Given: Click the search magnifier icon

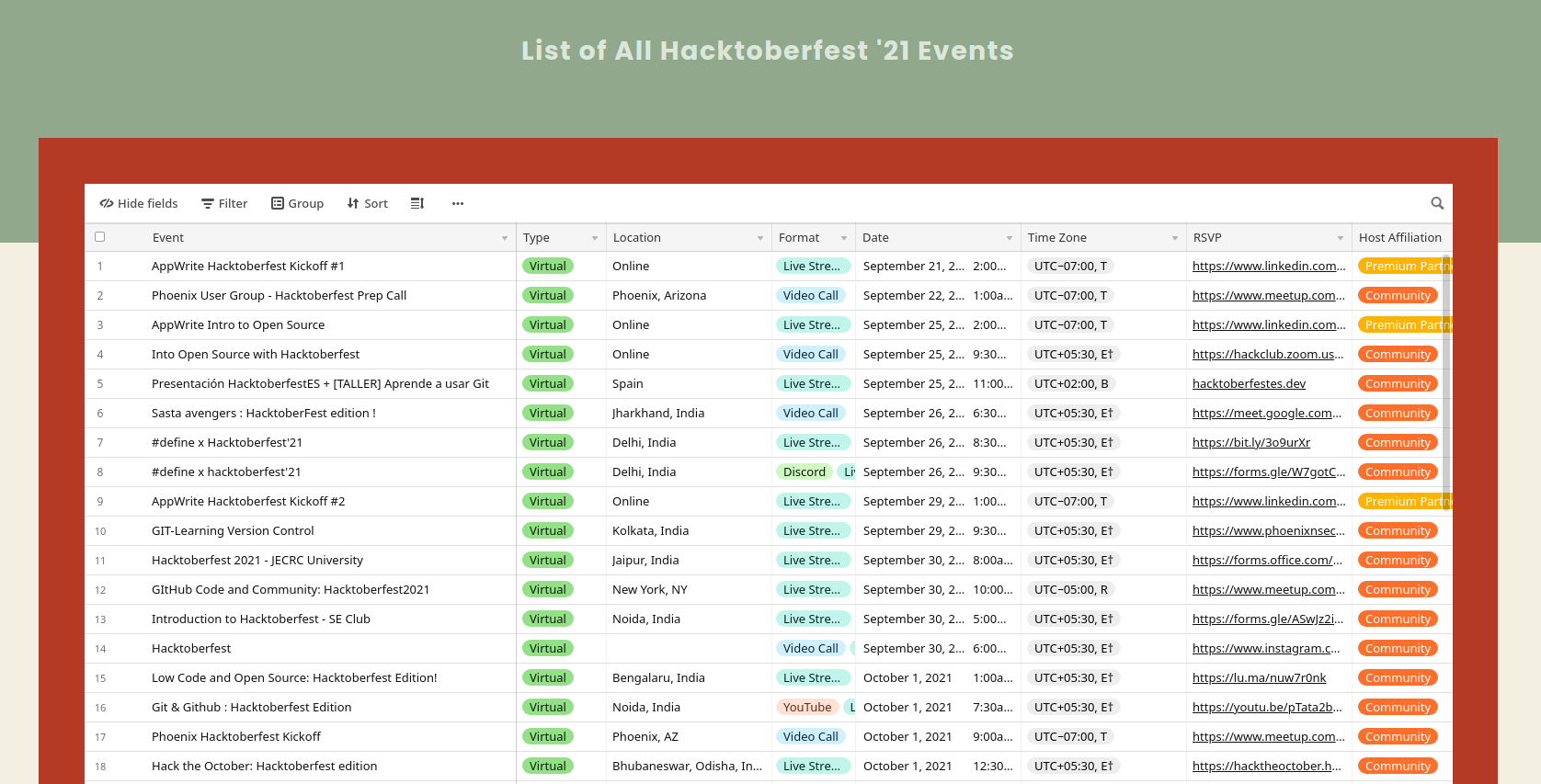Looking at the screenshot, I should [1437, 203].
